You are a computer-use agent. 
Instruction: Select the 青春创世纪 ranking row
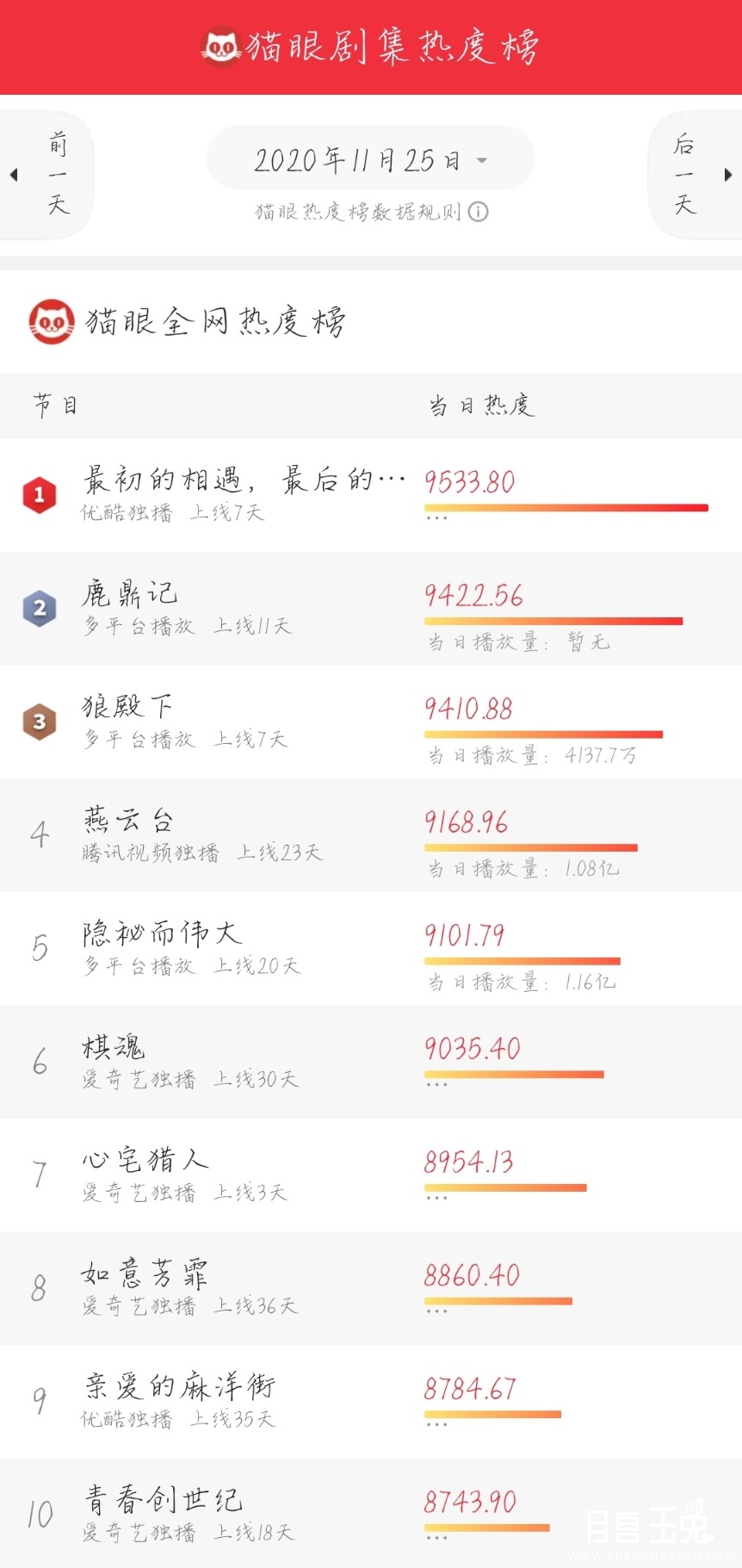coord(371,1513)
